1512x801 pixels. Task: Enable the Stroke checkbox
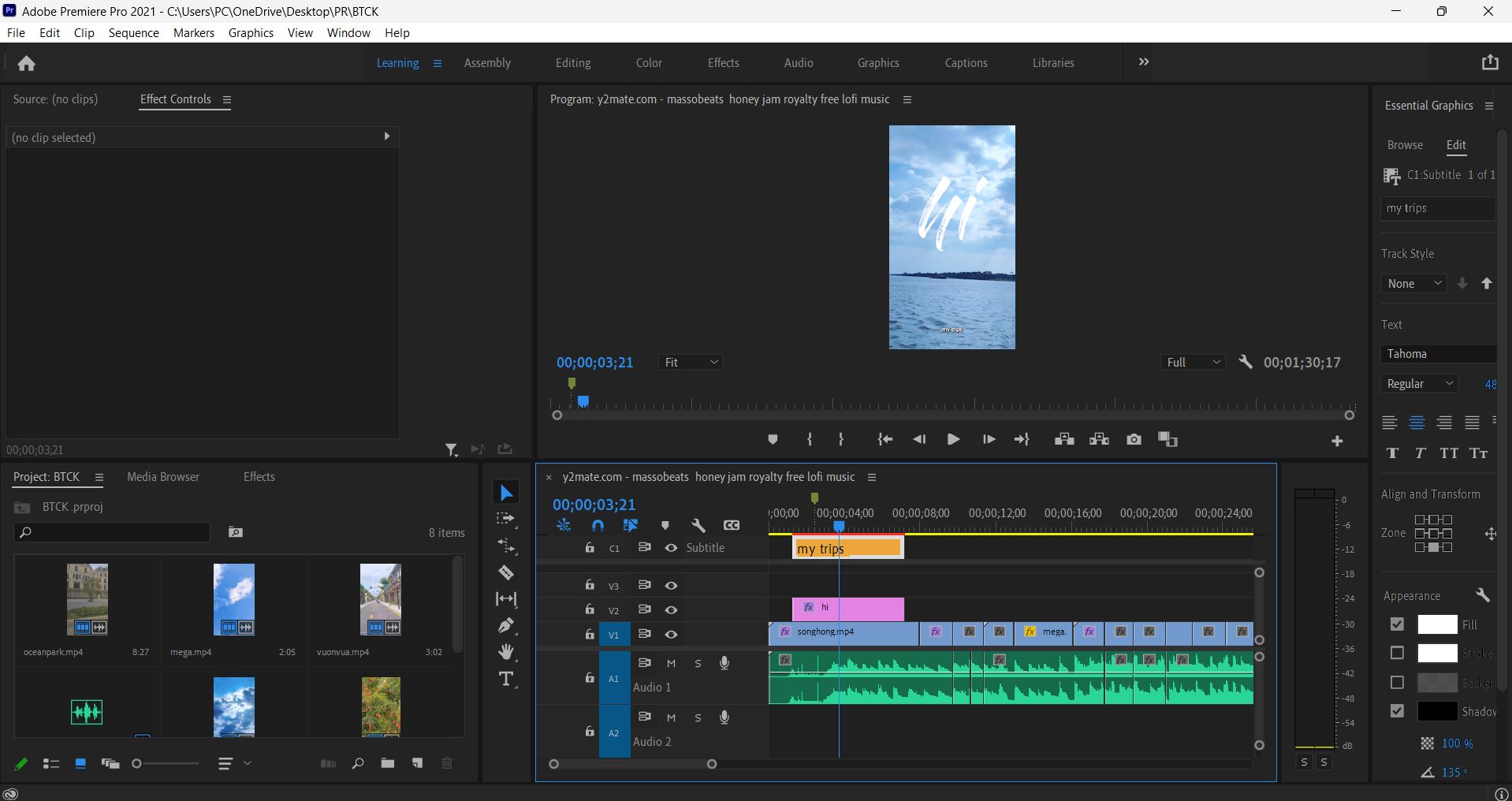pos(1397,653)
